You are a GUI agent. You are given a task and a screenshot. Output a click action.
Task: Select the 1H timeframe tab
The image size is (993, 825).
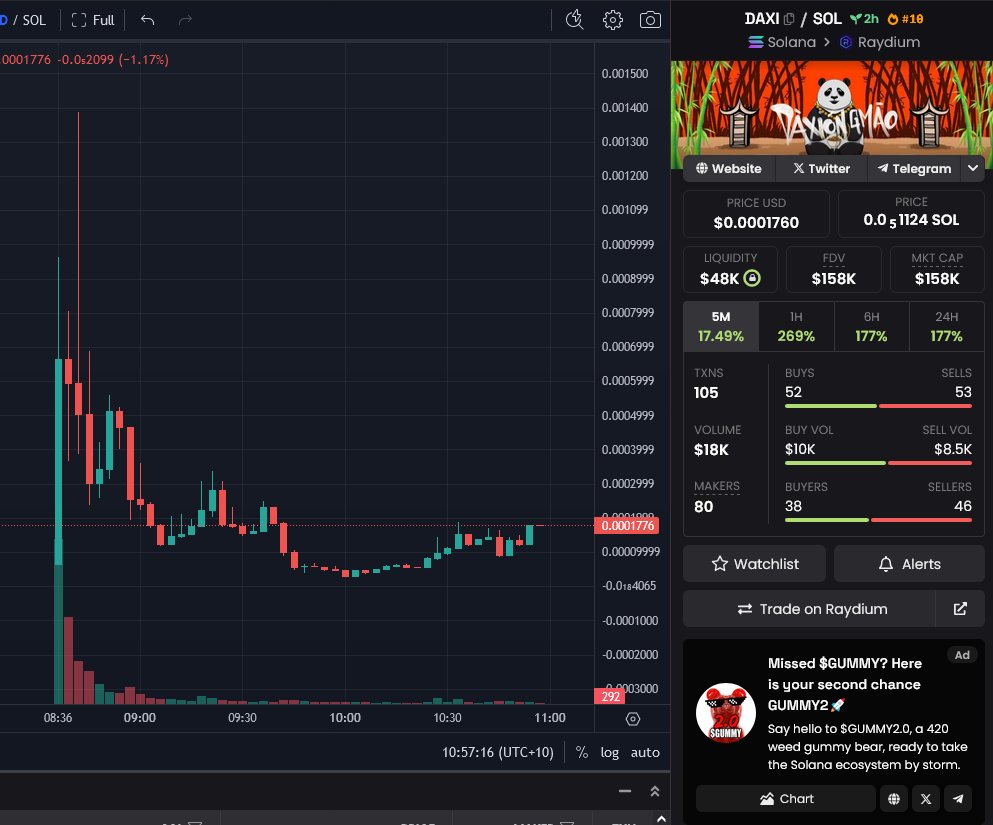pos(796,326)
